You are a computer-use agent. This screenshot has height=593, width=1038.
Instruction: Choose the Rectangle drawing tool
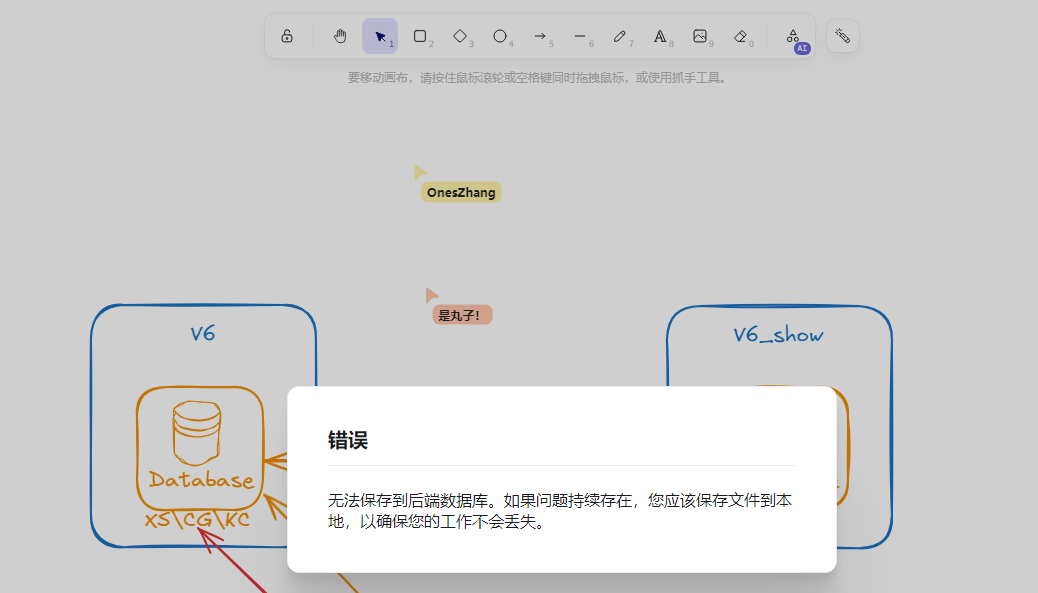pyautogui.click(x=420, y=35)
